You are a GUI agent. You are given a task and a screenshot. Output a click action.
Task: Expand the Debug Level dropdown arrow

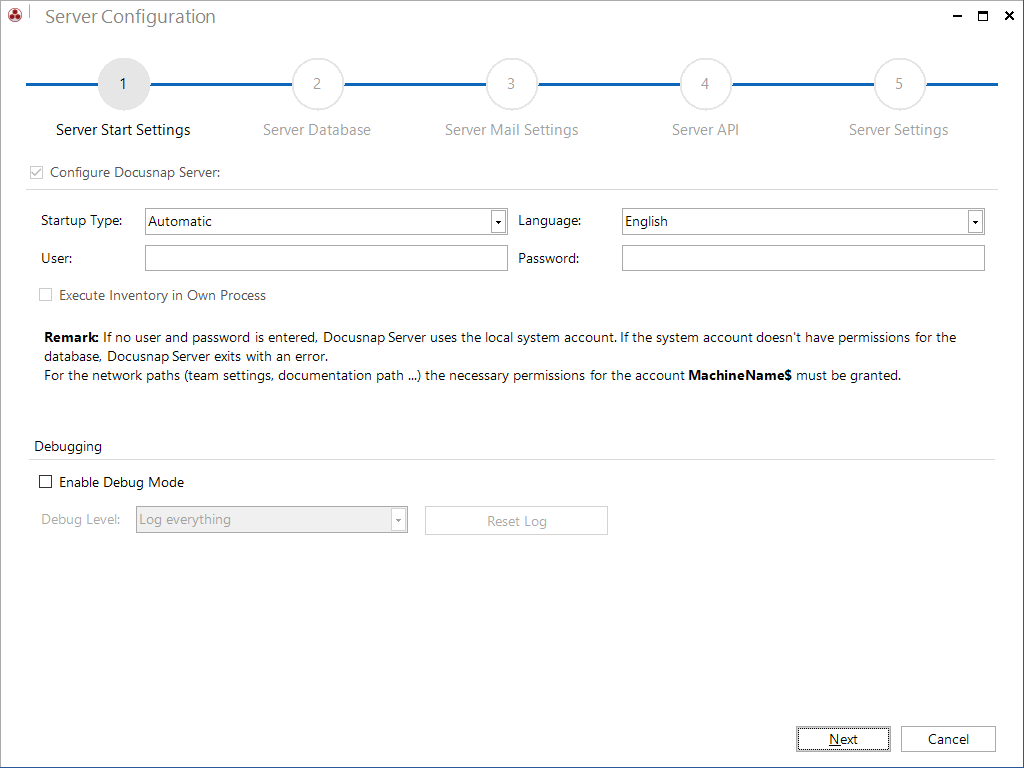point(398,520)
